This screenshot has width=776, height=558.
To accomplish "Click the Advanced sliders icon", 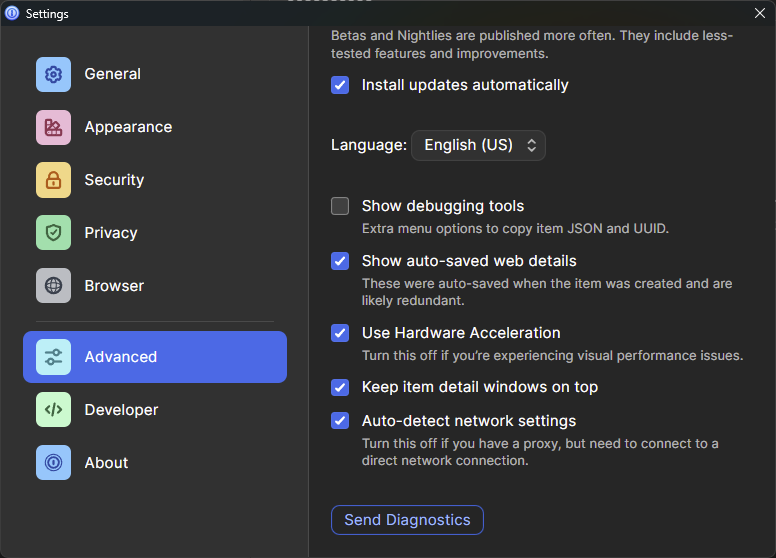I will coord(53,357).
